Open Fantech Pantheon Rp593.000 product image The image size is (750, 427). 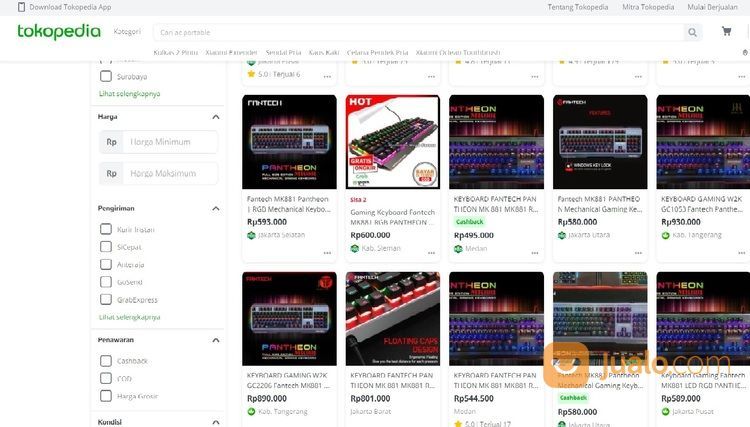[x=289, y=142]
